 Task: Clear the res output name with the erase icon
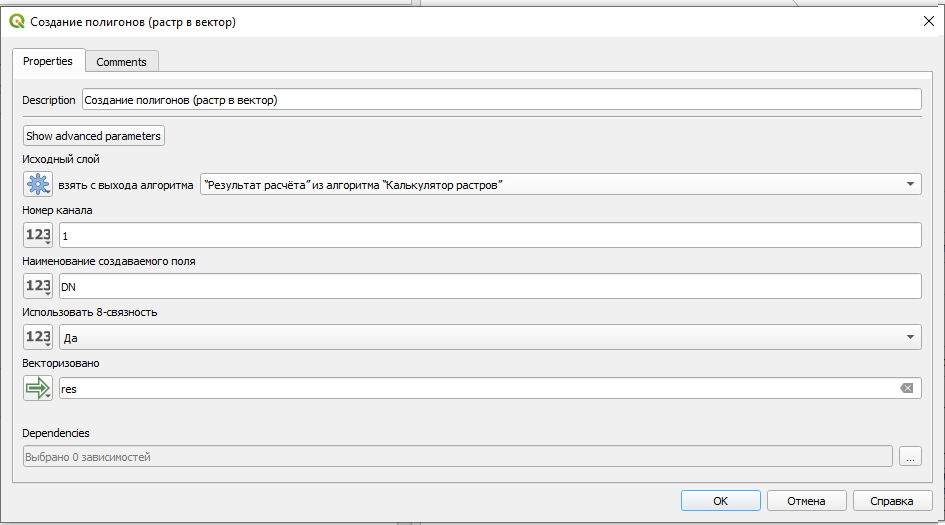tap(906, 388)
